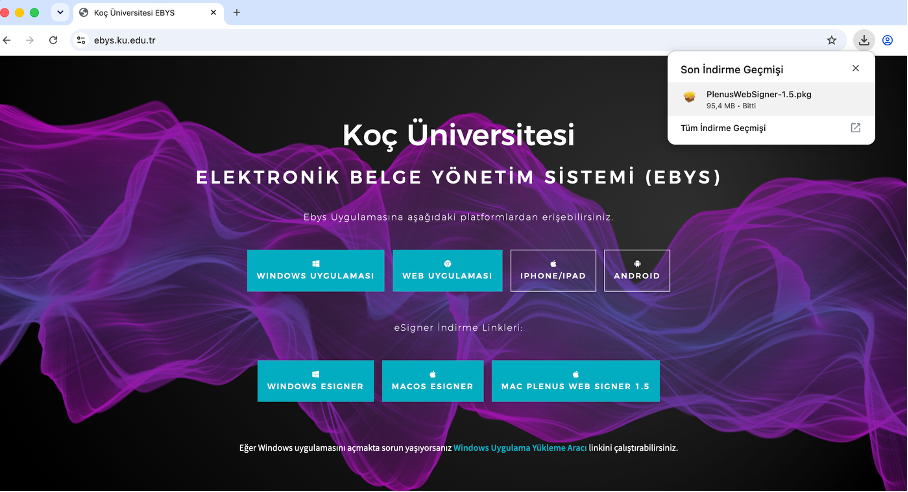Download Mac Plenus Web Signer 1.5
908x492 pixels.
pos(576,381)
